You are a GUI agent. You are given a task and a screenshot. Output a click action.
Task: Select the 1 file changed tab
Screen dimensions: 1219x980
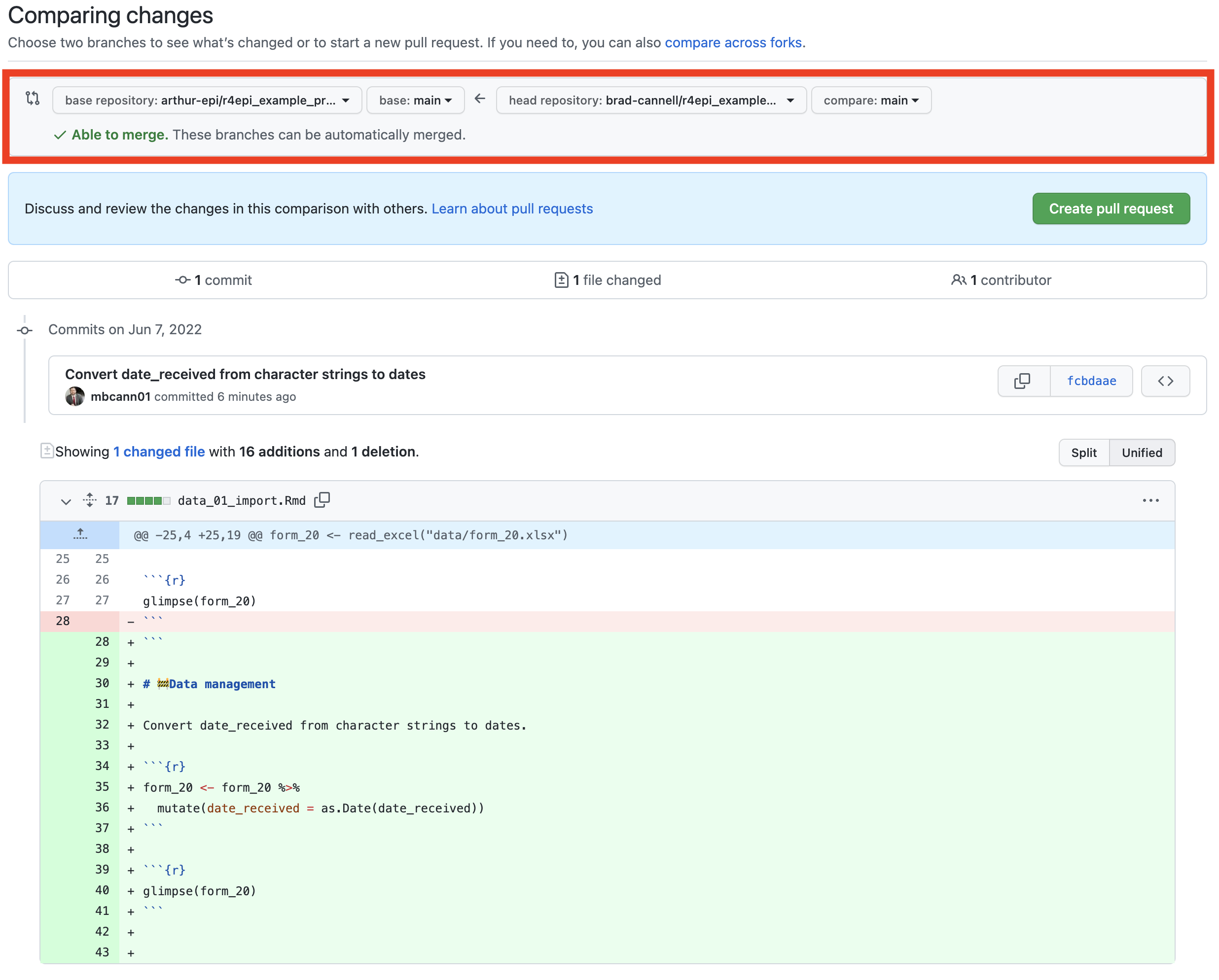[x=607, y=280]
